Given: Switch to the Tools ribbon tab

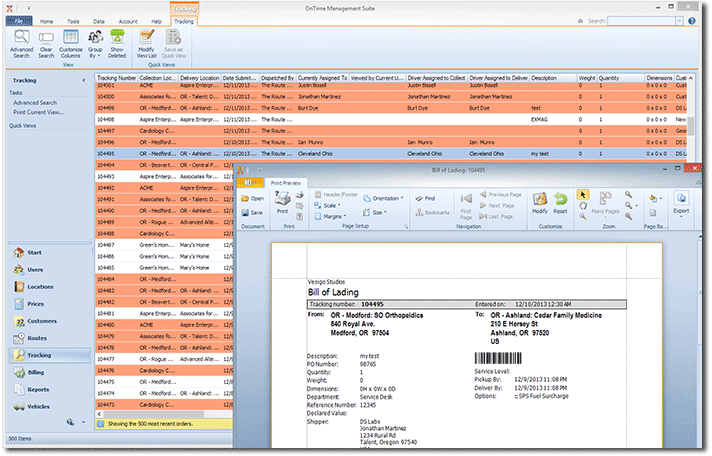Looking at the screenshot, I should point(73,21).
